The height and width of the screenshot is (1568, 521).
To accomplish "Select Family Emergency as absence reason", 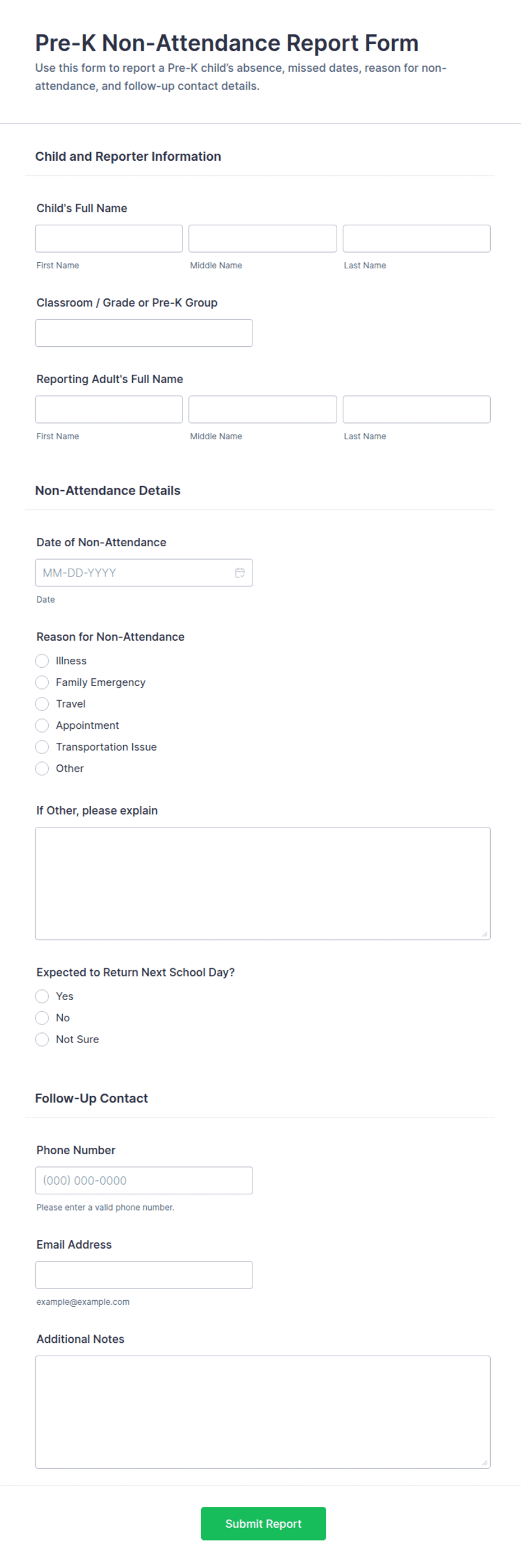I will 42,682.
